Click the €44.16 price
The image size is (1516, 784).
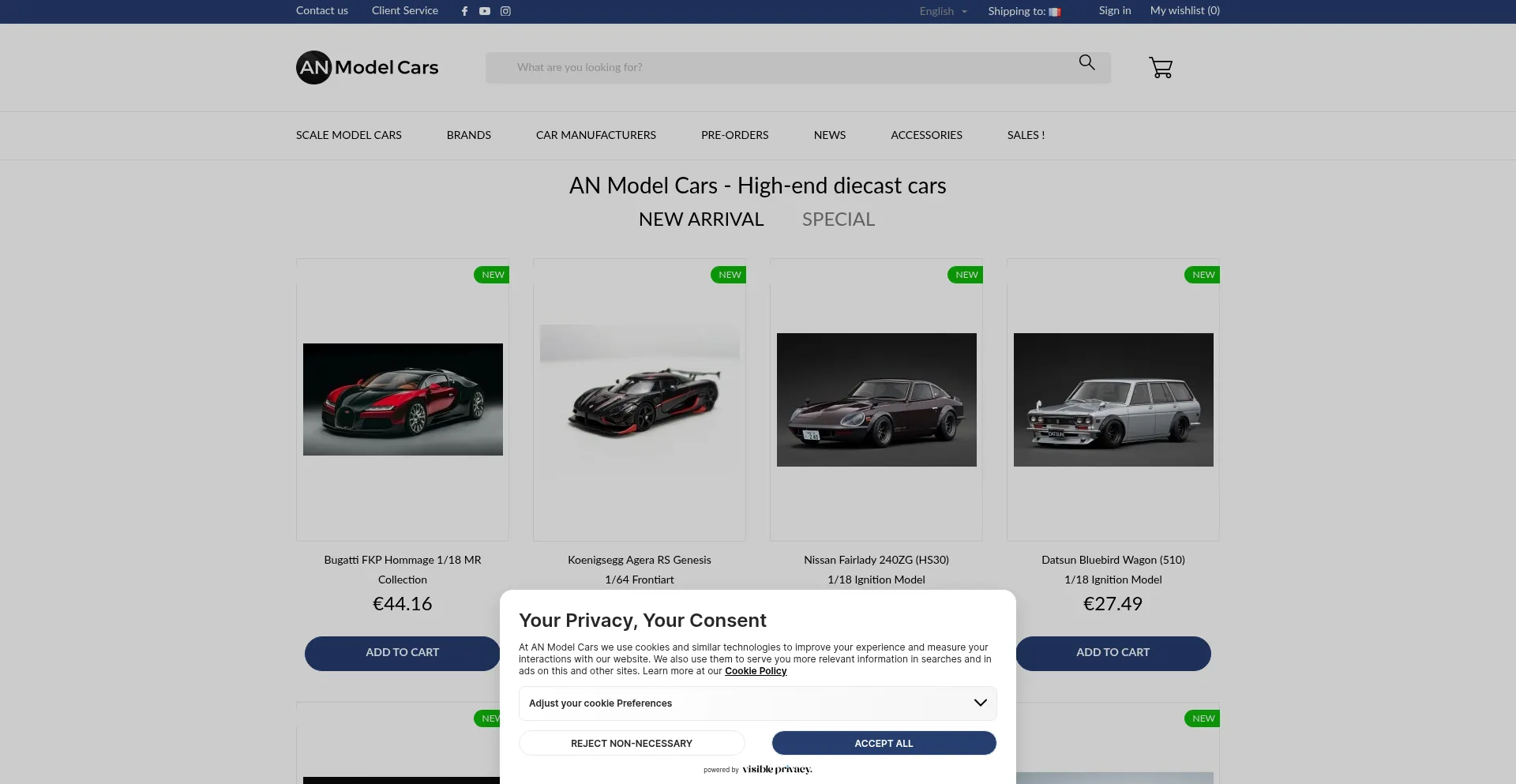(x=403, y=604)
